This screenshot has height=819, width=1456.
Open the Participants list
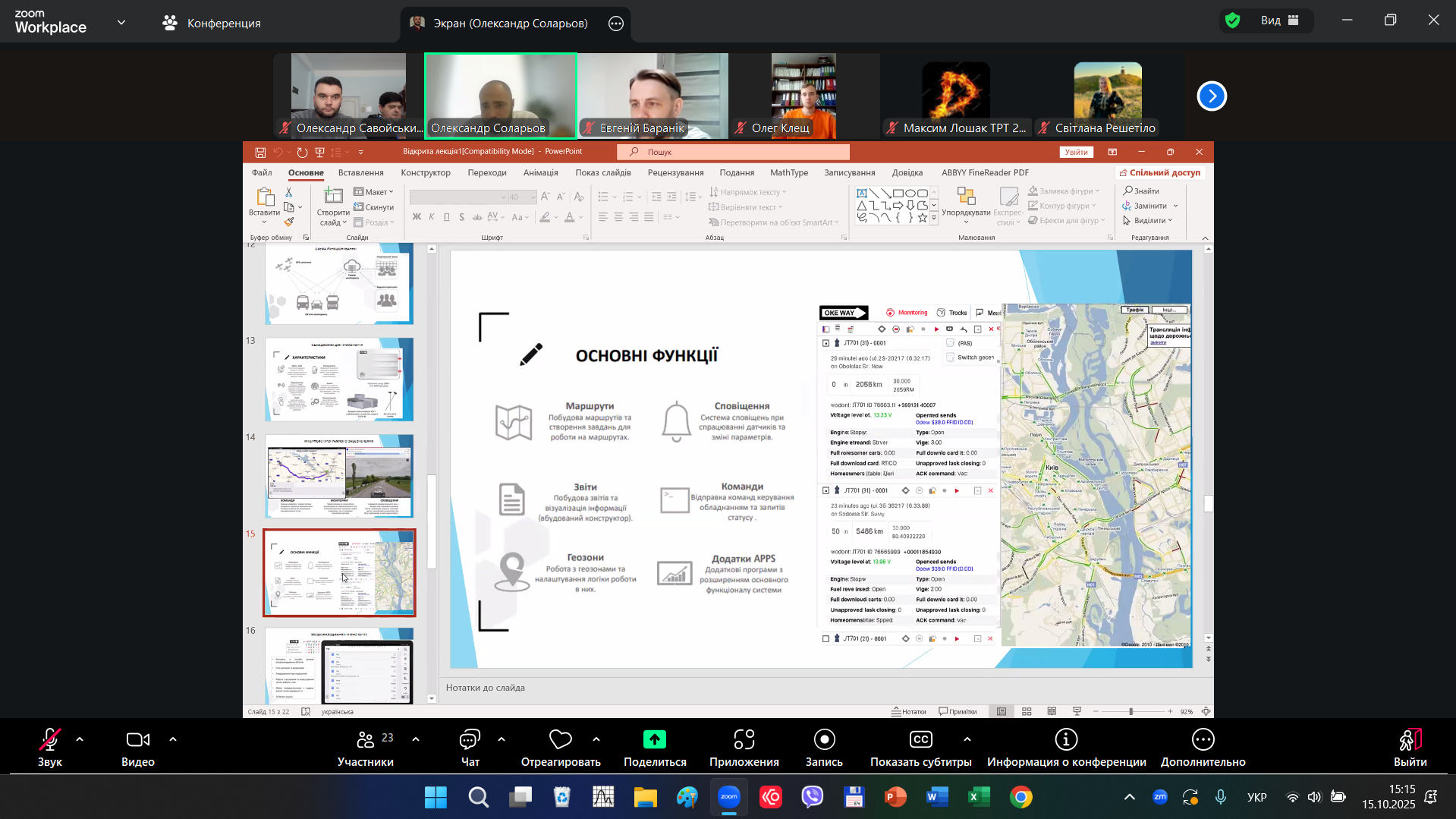(x=366, y=740)
